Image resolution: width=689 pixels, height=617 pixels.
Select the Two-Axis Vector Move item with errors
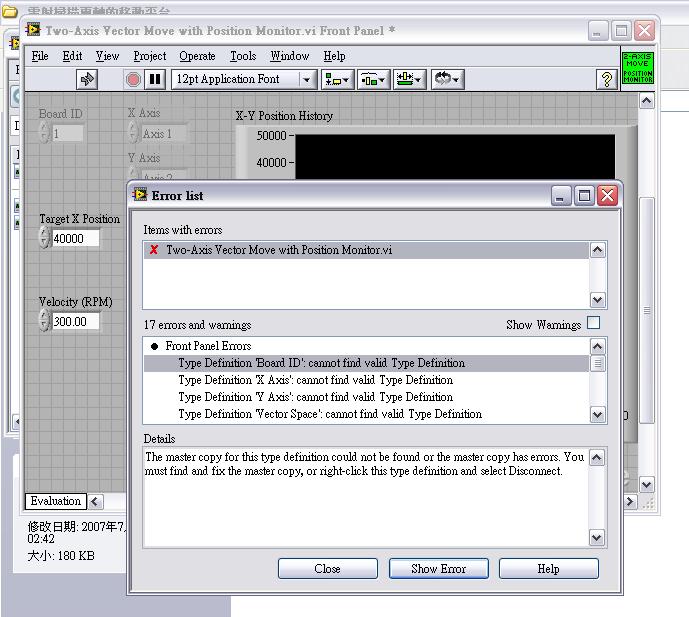tap(366, 250)
